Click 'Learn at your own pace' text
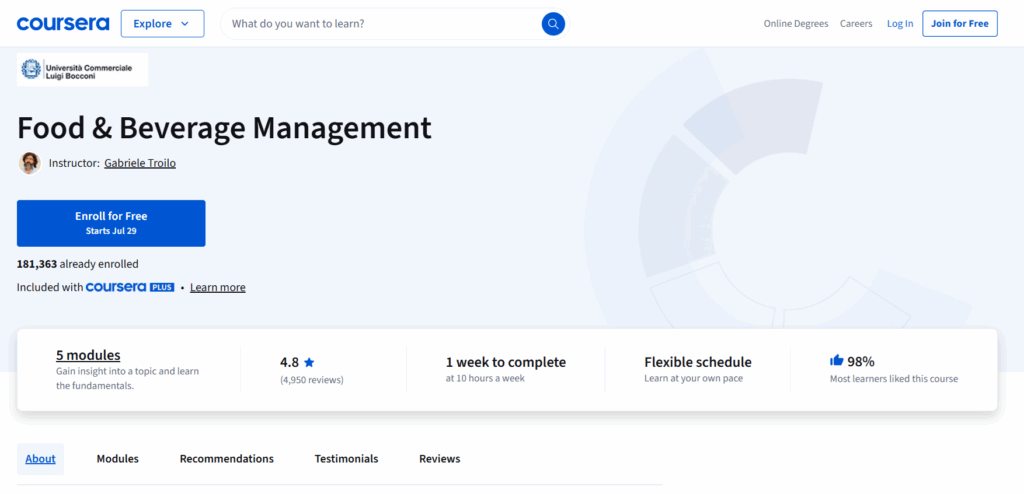The image size is (1024, 494). point(694,378)
